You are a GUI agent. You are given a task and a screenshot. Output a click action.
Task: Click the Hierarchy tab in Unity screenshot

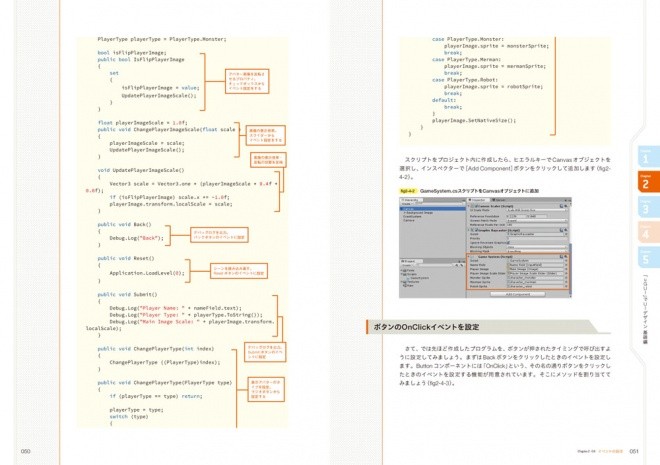(410, 200)
